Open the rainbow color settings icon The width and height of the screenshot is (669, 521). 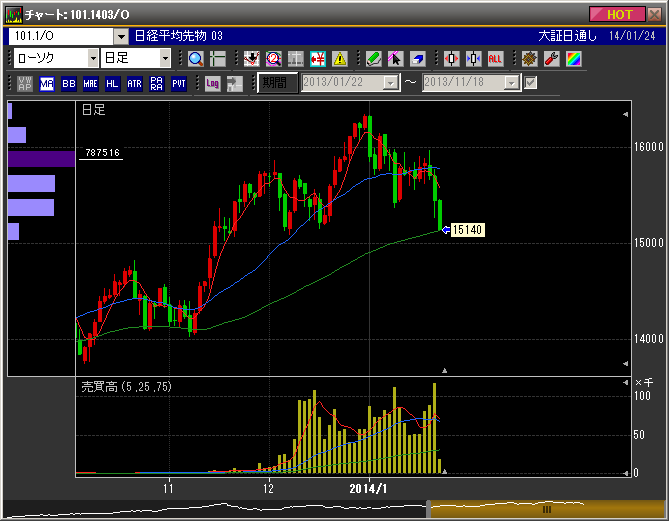573,59
